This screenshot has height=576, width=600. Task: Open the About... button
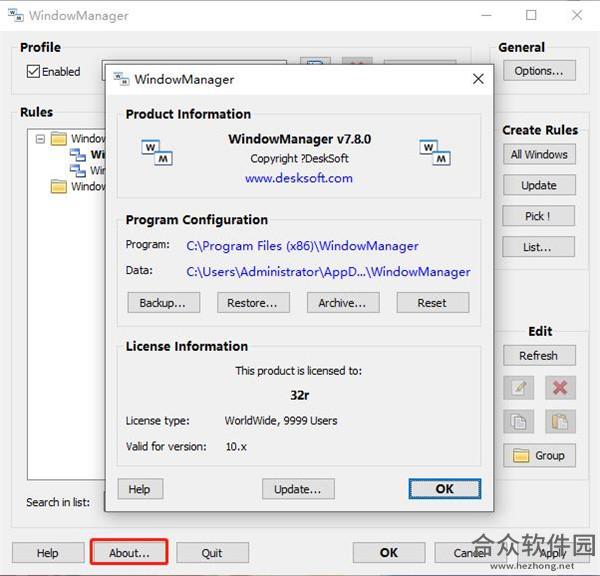(x=129, y=552)
